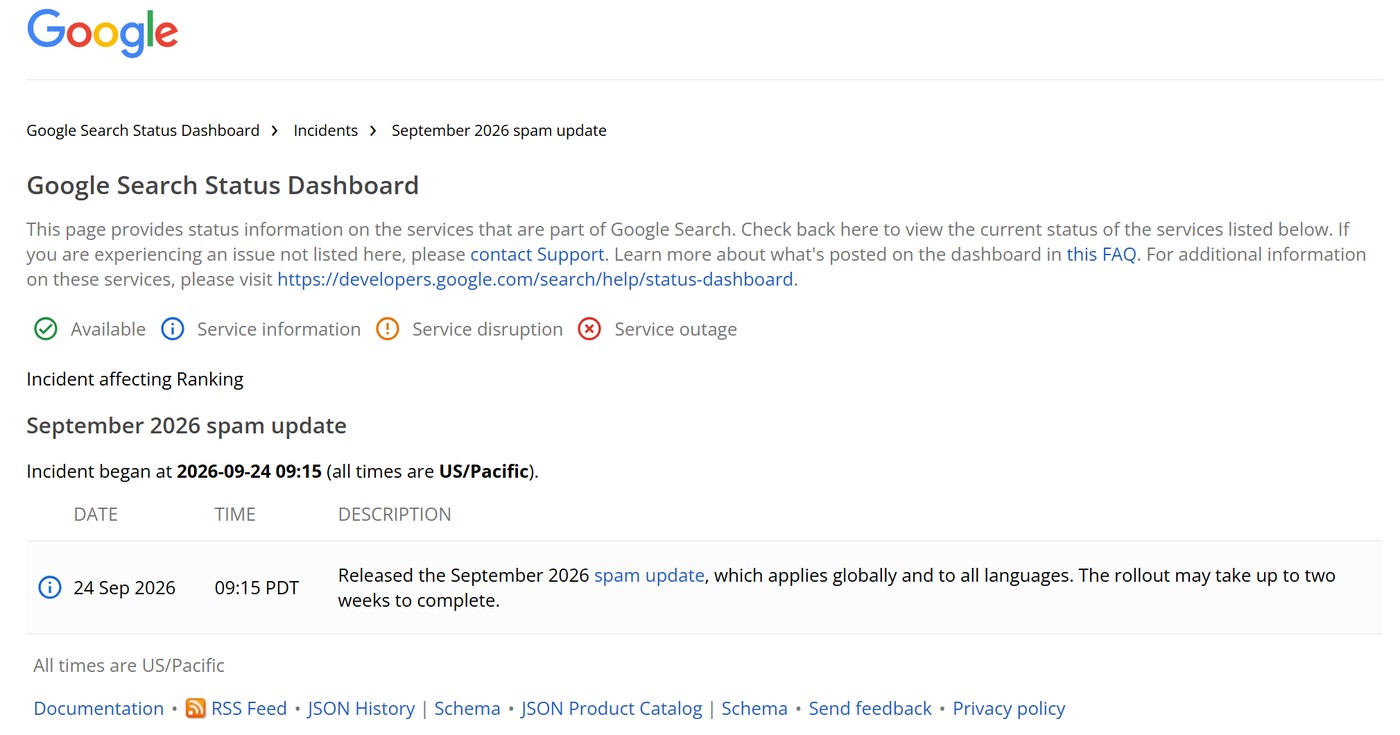The image size is (1400, 735).
Task: Open the Privacy policy link
Action: pyautogui.click(x=1009, y=708)
